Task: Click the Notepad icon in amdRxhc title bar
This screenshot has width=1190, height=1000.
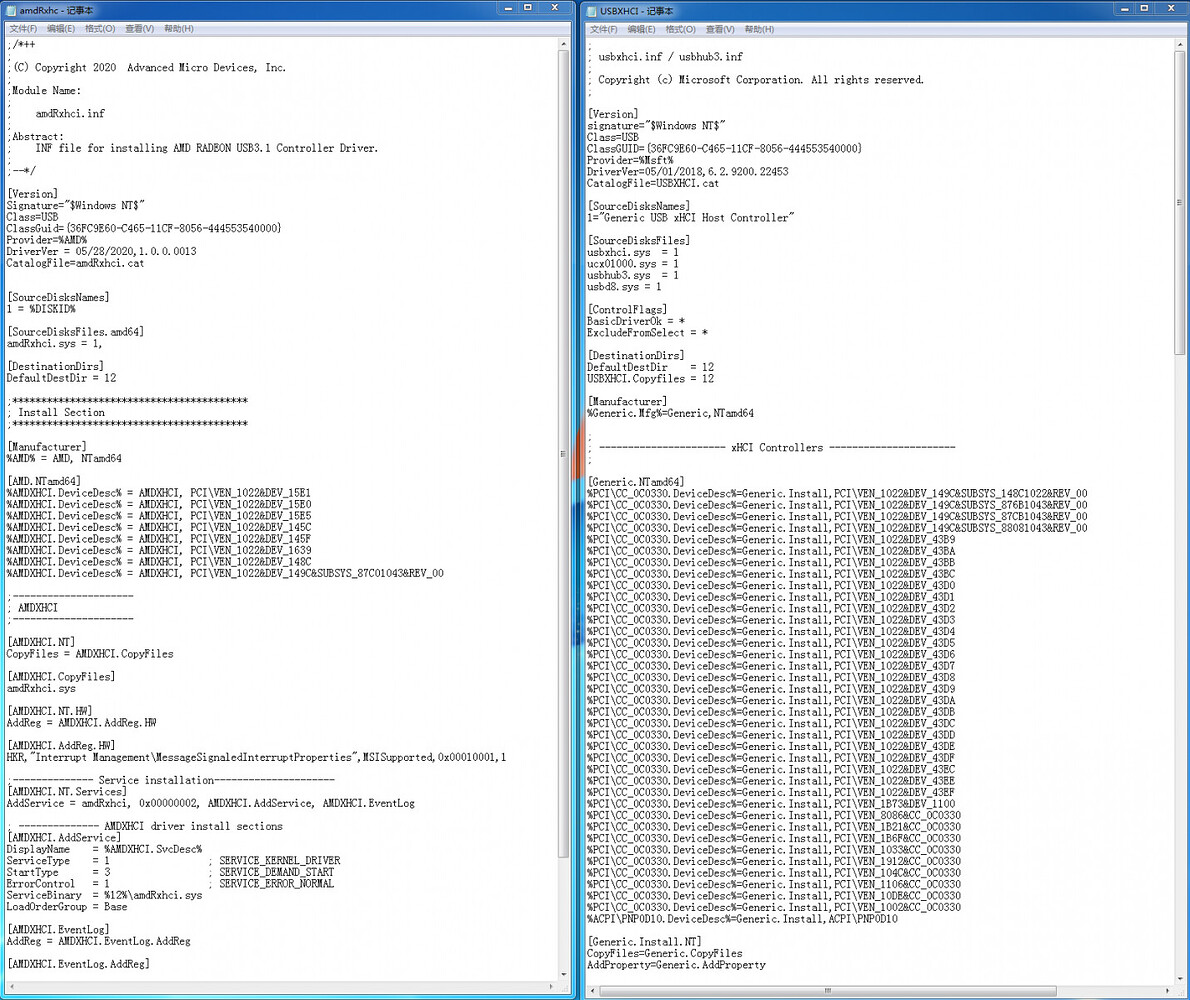Action: (10, 10)
